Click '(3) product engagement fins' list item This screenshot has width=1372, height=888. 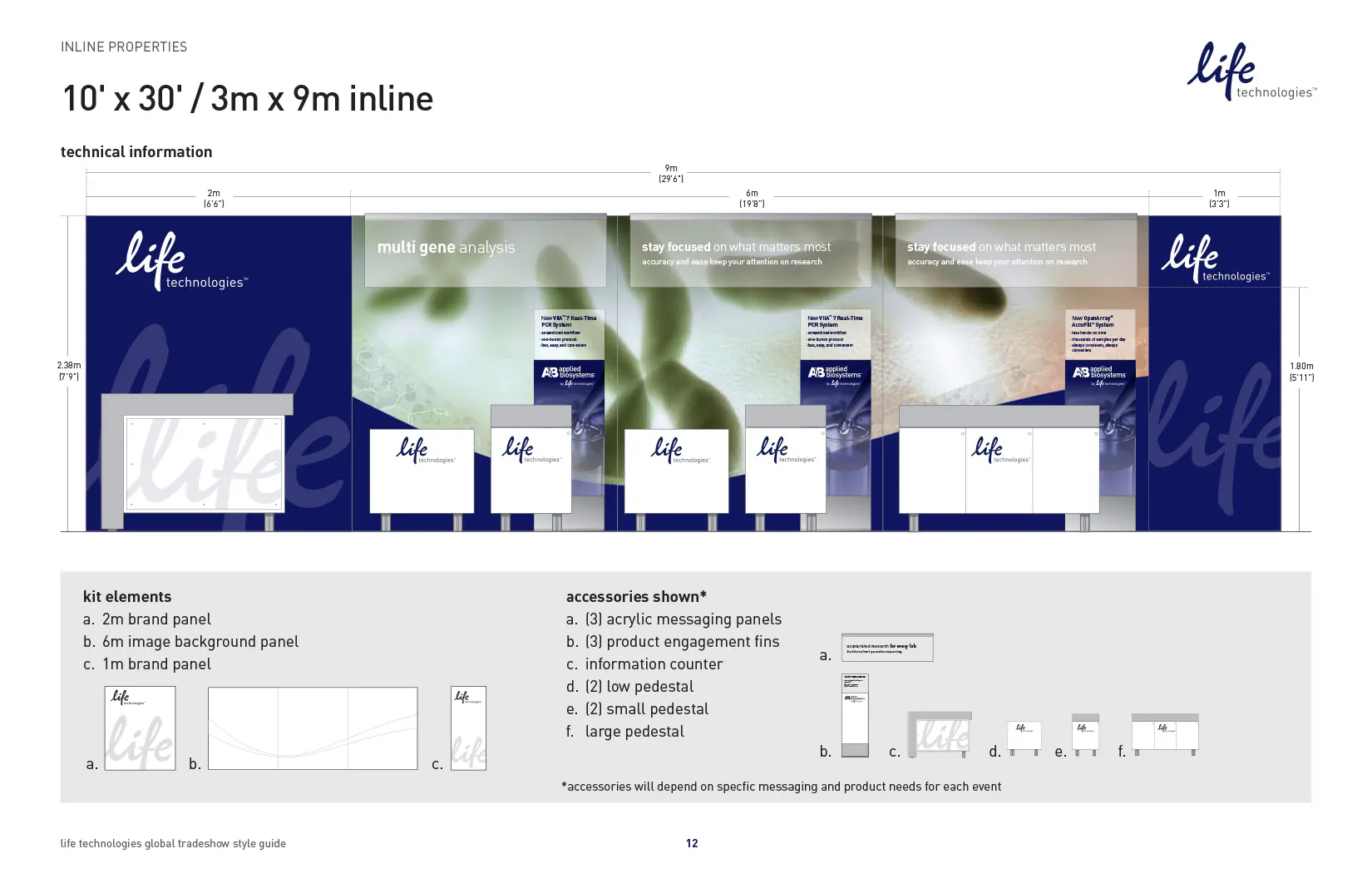673,642
